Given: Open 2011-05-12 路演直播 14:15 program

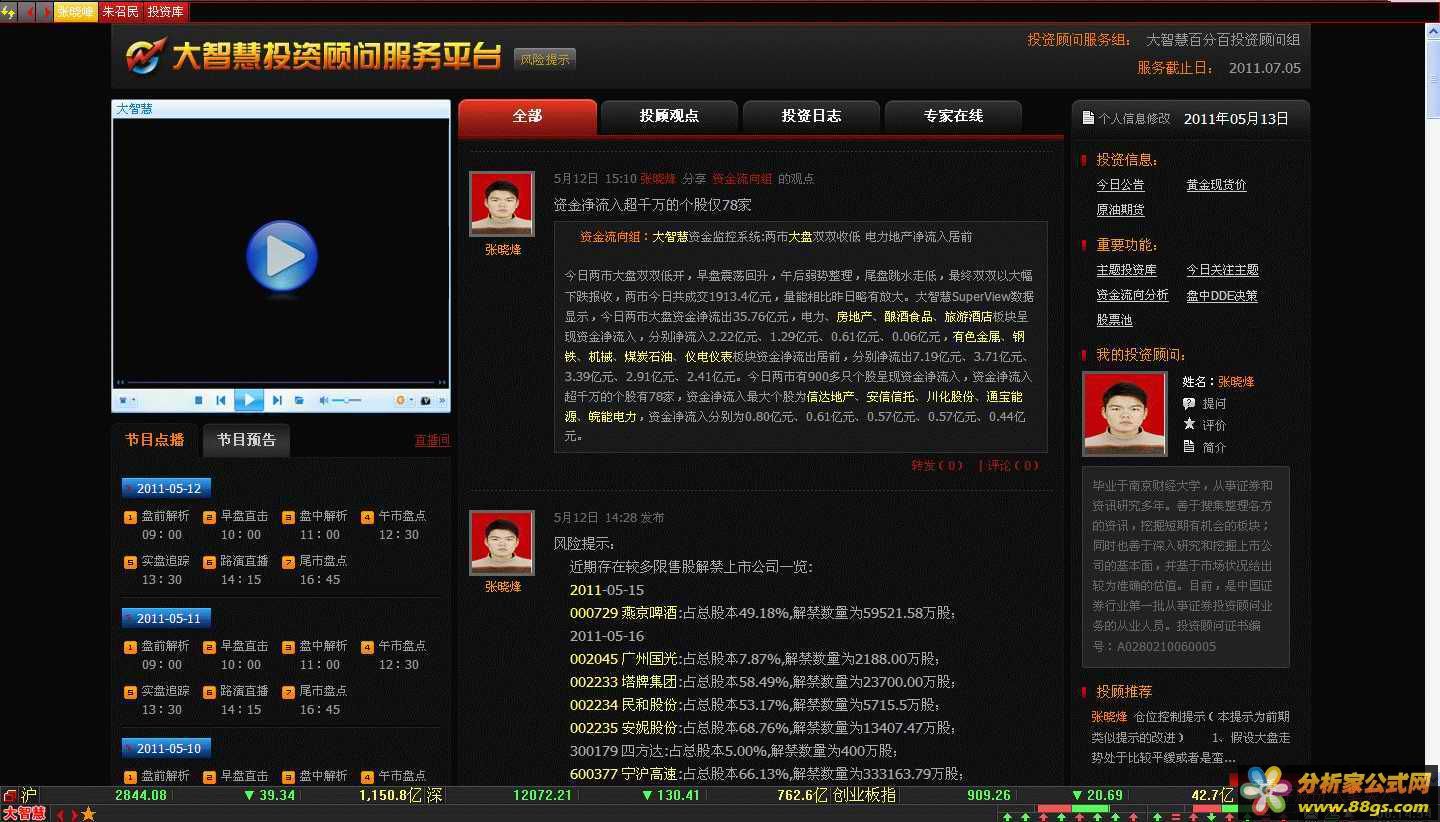Looking at the screenshot, I should click(x=236, y=570).
